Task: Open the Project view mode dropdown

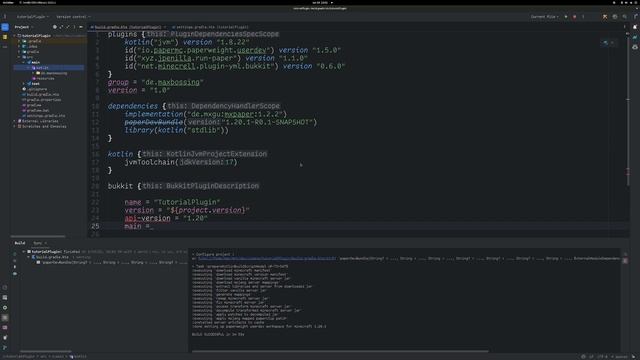Action: (24, 27)
